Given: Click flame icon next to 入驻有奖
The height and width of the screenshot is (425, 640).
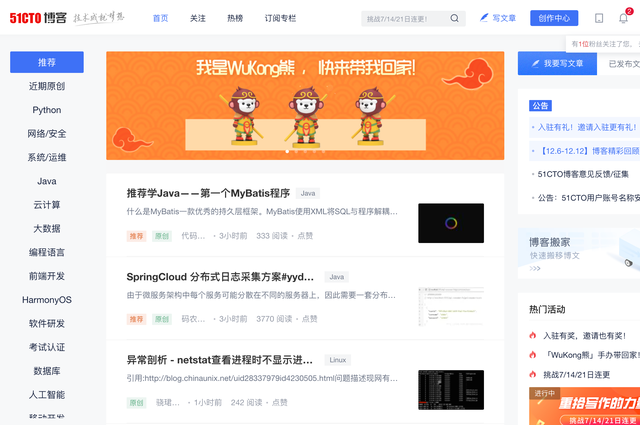Looking at the screenshot, I should [533, 336].
